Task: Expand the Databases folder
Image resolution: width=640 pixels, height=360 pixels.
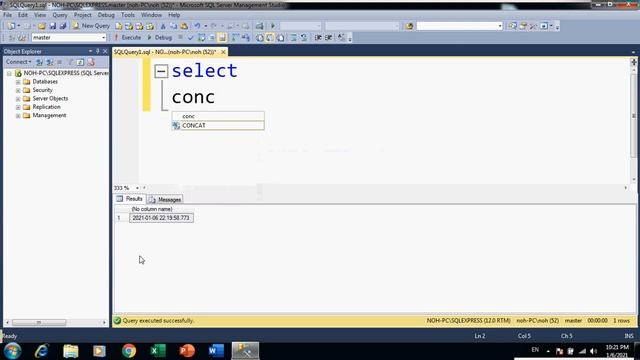Action: tap(18, 82)
